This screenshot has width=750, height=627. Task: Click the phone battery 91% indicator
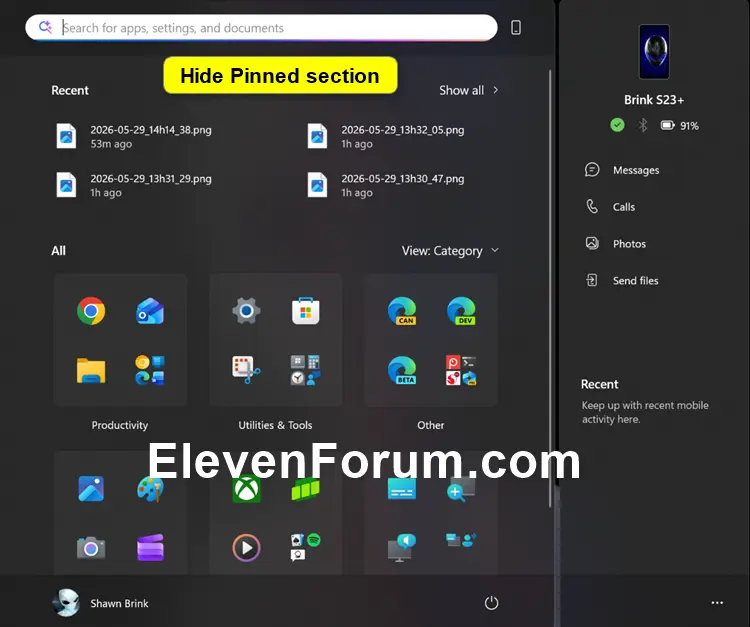coord(679,126)
